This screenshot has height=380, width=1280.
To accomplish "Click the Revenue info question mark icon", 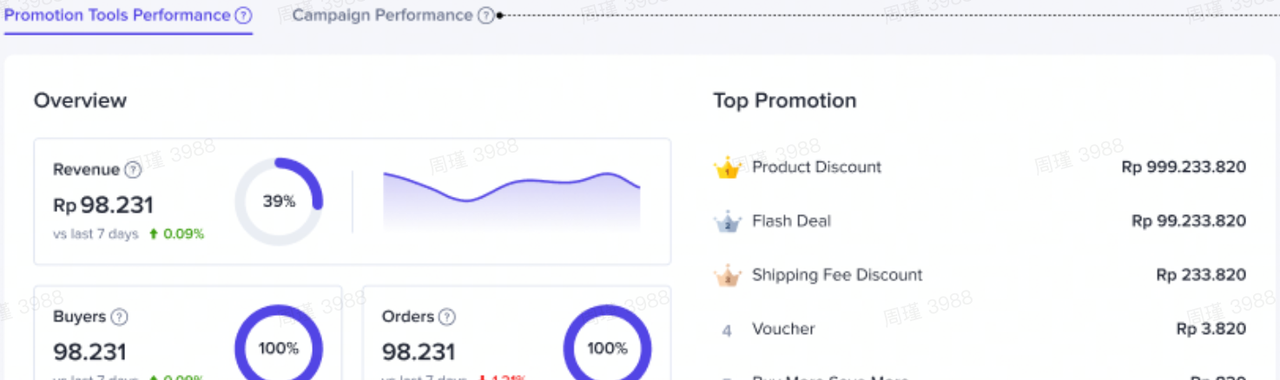I will point(133,170).
